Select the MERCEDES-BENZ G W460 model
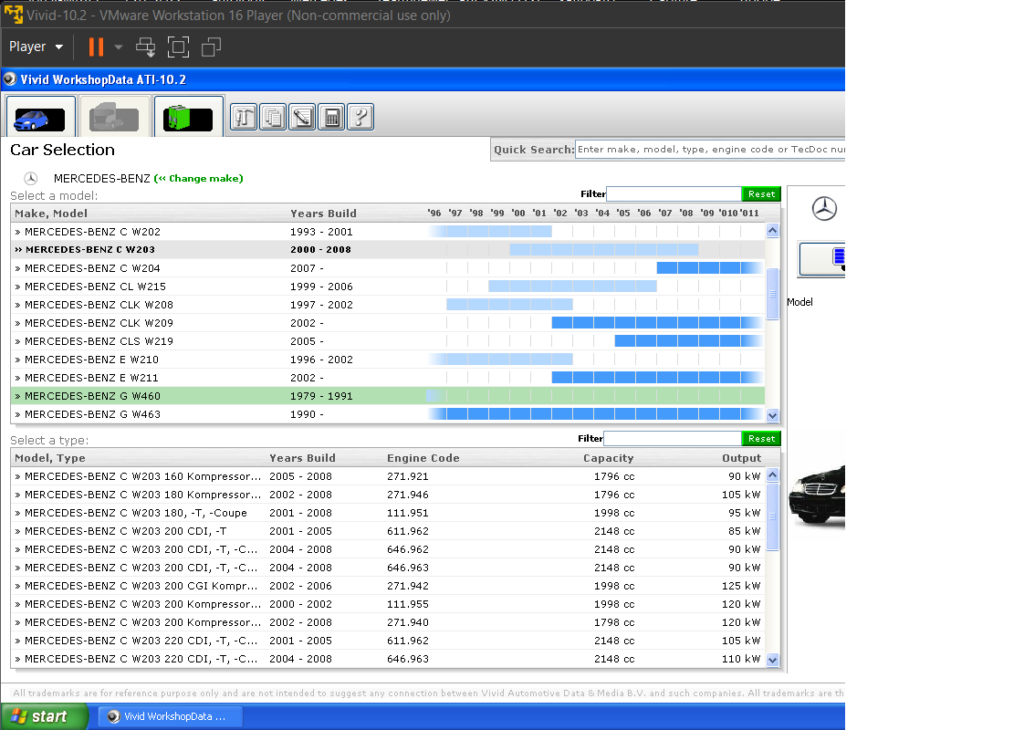Screen dimensions: 1024x730 tap(388, 396)
